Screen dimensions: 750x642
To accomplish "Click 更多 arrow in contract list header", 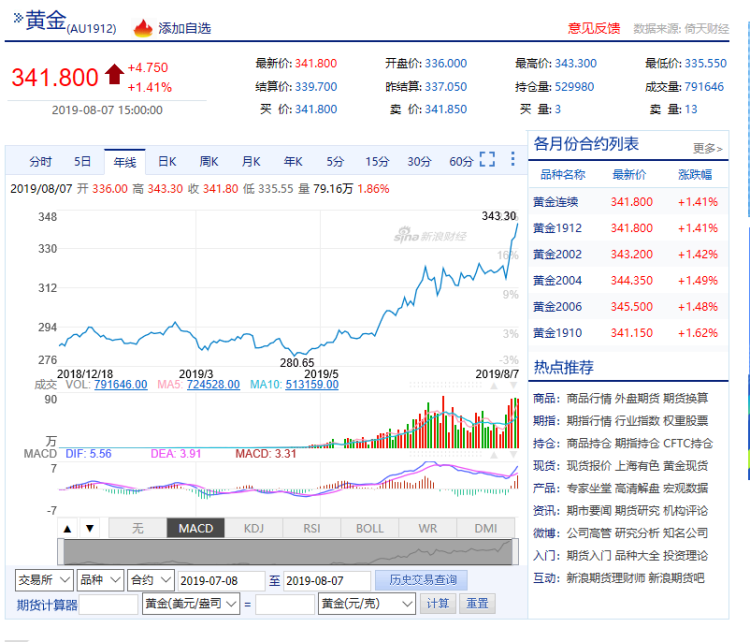I will 707,148.
